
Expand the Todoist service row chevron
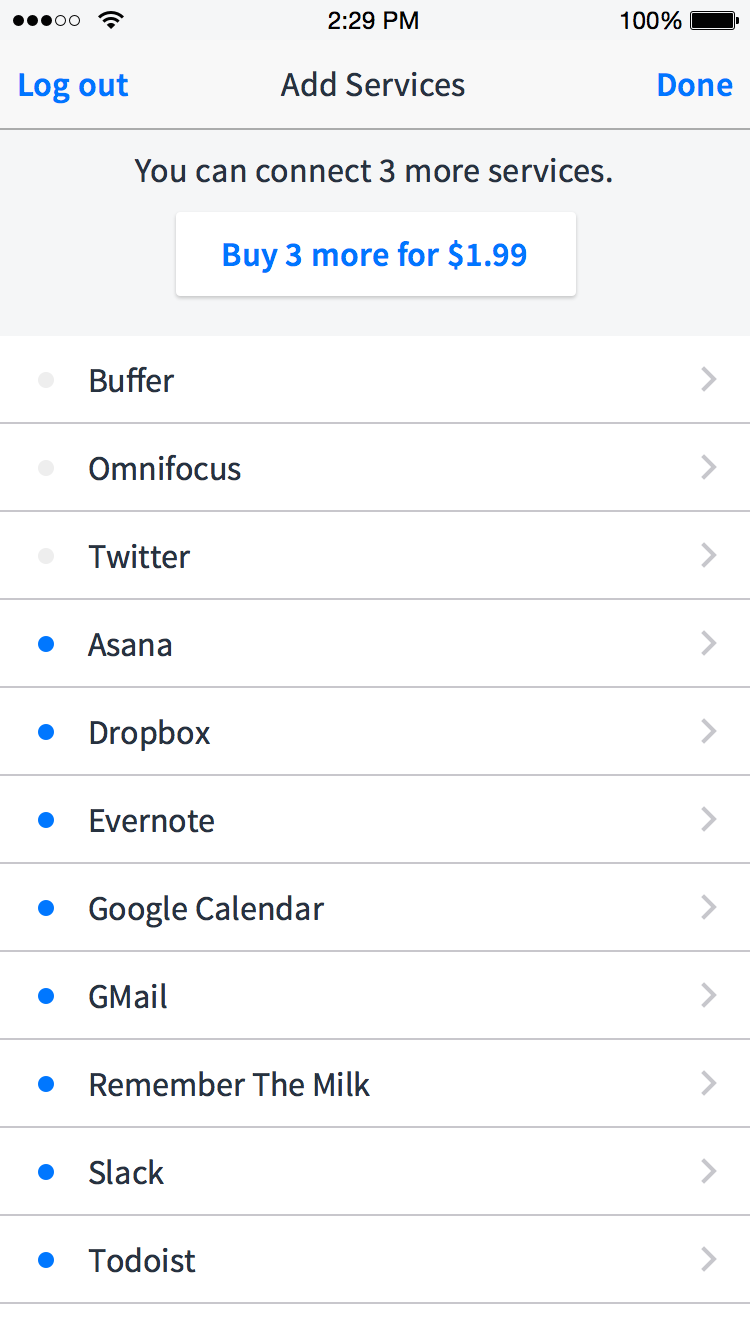[x=709, y=1259]
